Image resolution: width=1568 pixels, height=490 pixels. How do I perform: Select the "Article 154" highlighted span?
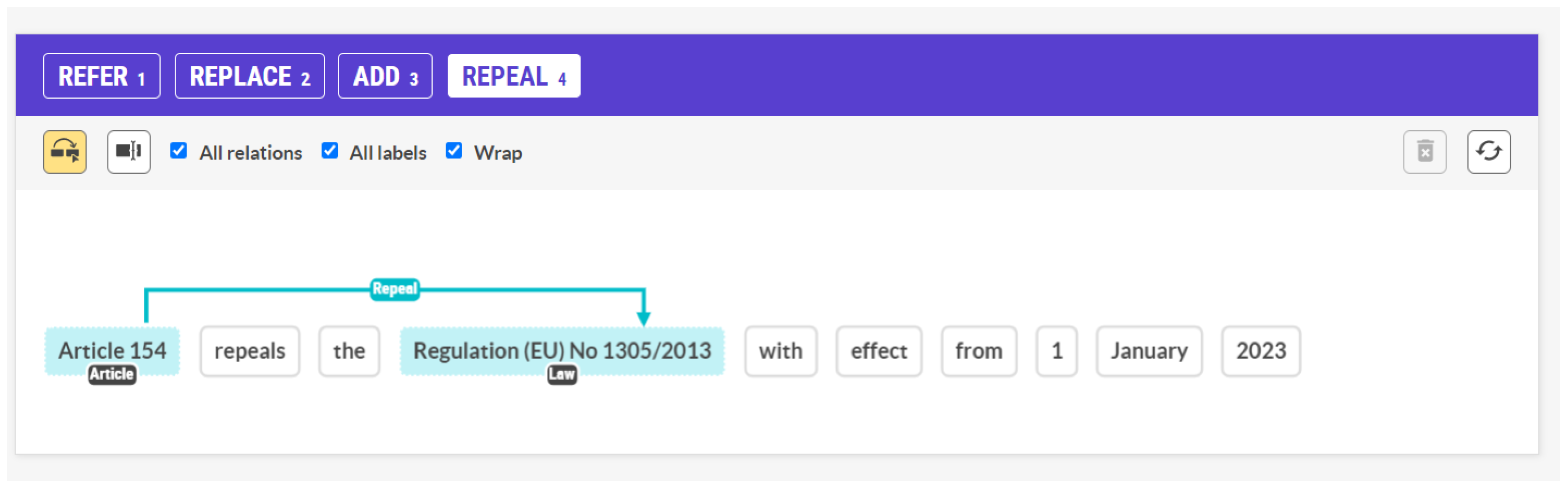tap(112, 351)
